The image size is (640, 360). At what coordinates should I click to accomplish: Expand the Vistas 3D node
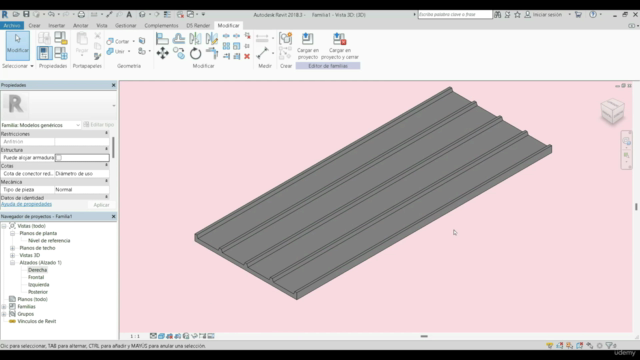pyautogui.click(x=12, y=255)
